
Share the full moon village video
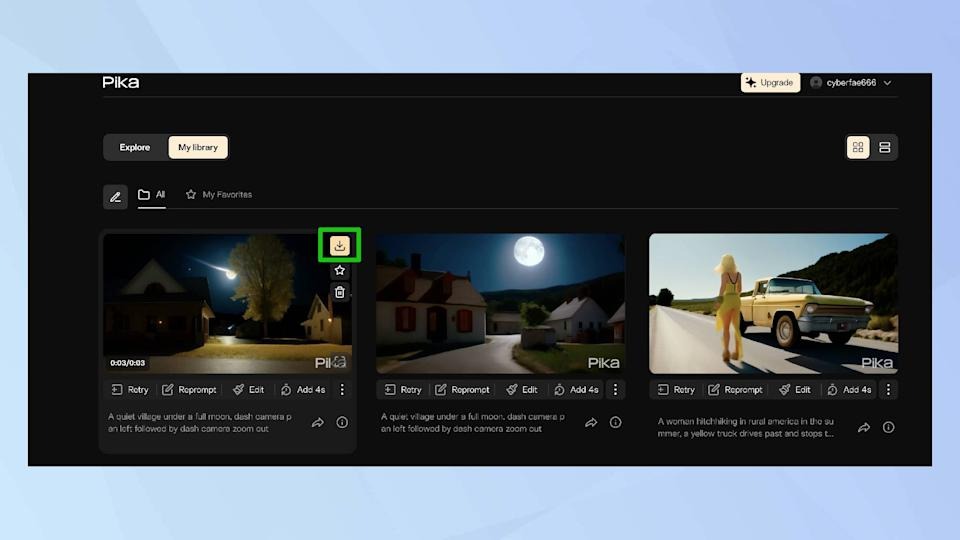click(591, 422)
